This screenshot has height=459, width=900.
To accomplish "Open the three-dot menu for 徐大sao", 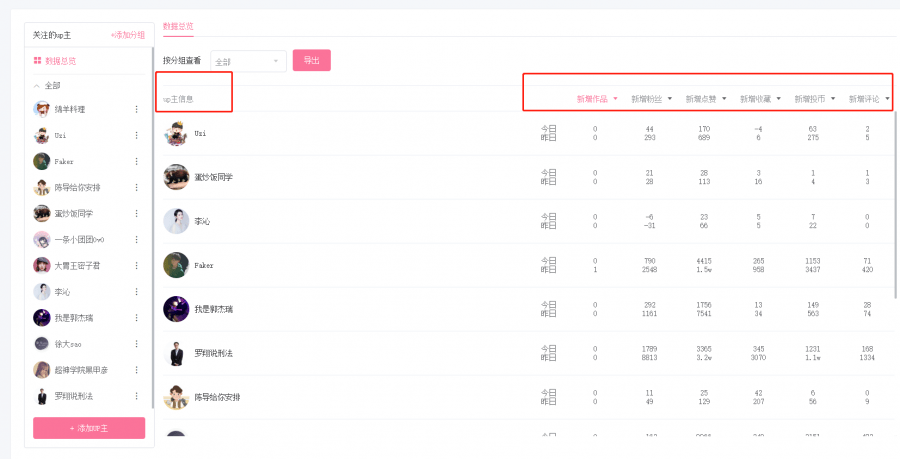I will click(137, 344).
